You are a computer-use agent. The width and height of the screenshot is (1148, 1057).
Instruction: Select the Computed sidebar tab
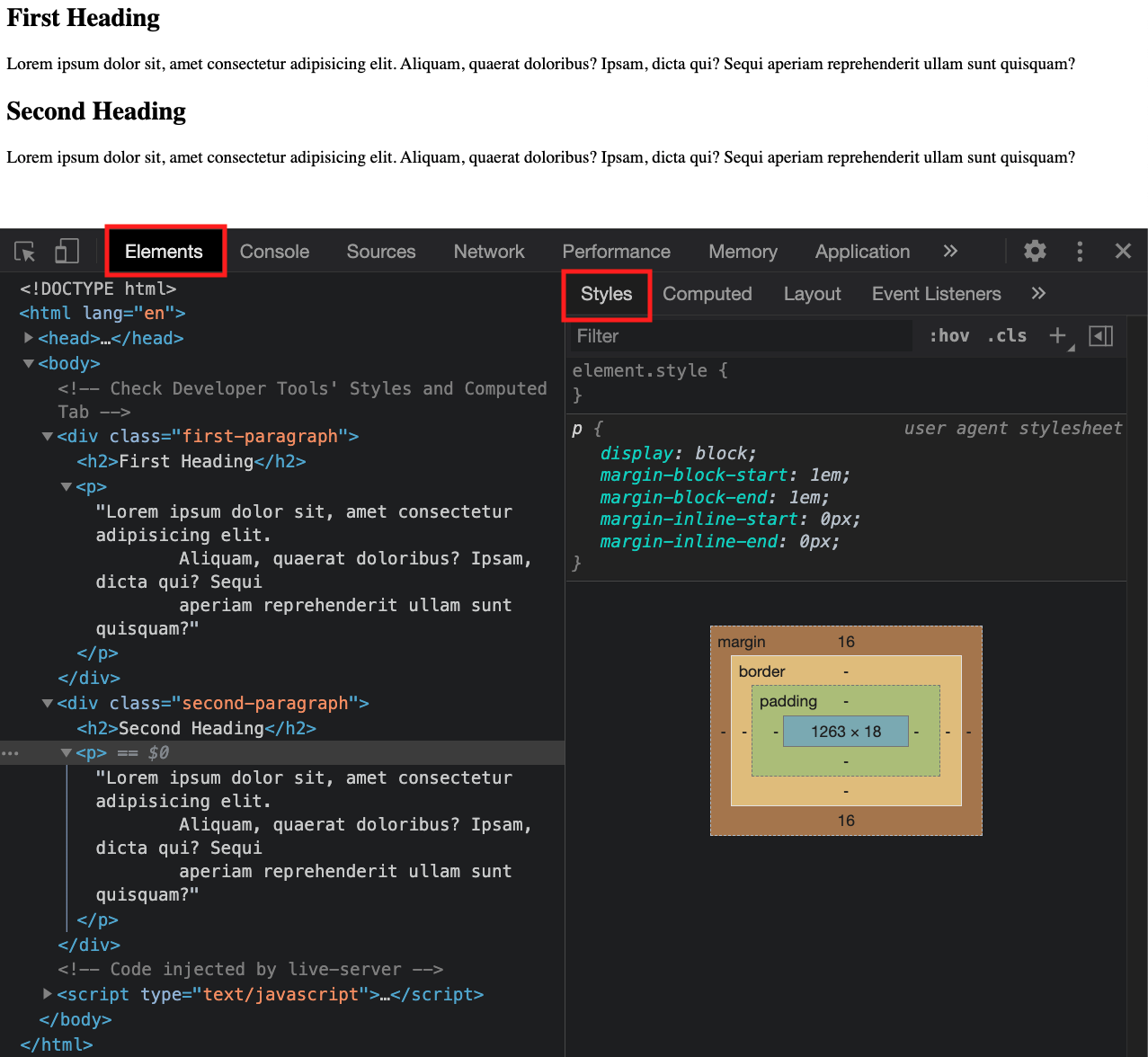[707, 294]
